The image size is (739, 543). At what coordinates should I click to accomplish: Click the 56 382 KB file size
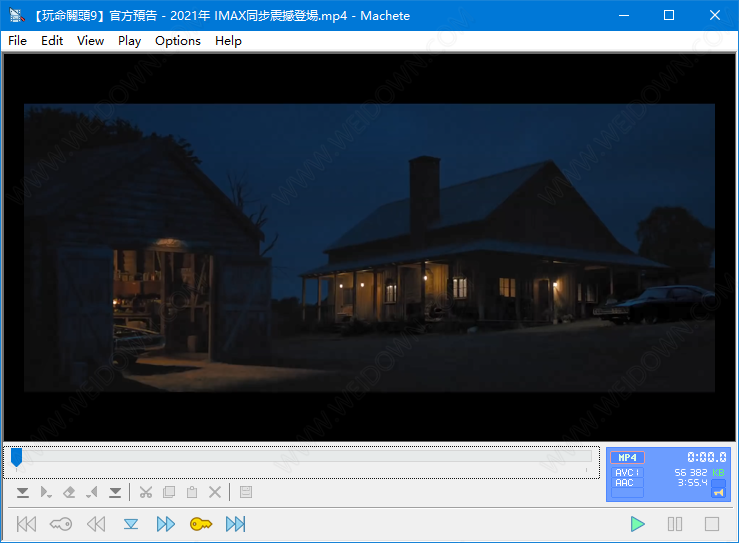699,472
